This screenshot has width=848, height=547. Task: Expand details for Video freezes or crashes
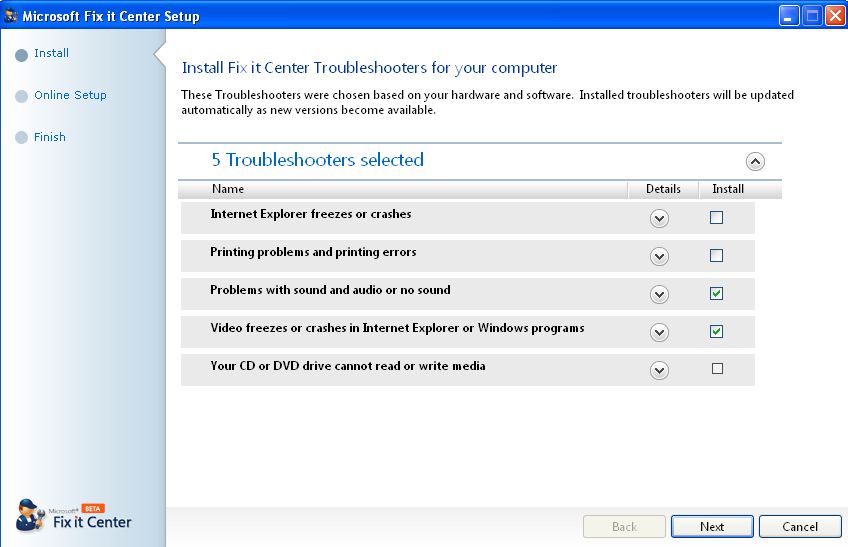coord(659,333)
